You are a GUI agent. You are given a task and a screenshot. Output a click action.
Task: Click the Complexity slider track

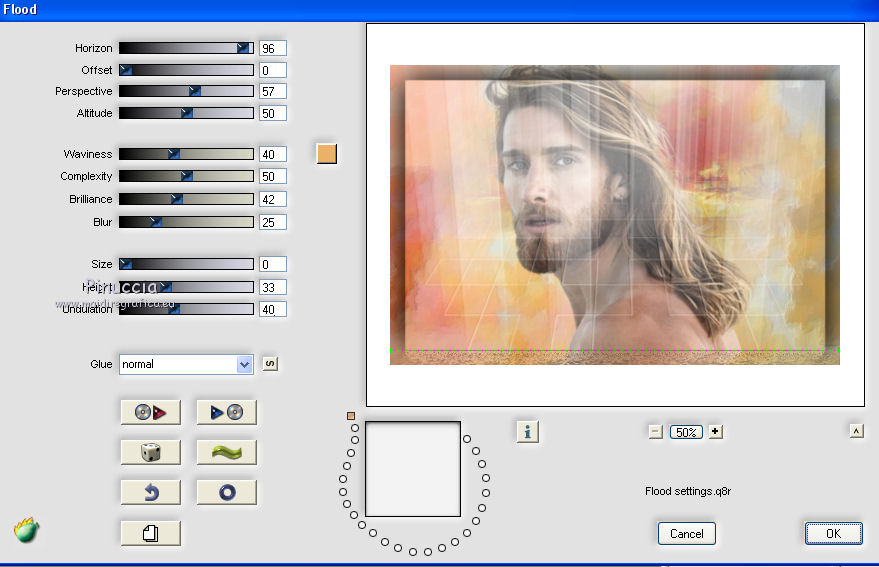[x=186, y=176]
